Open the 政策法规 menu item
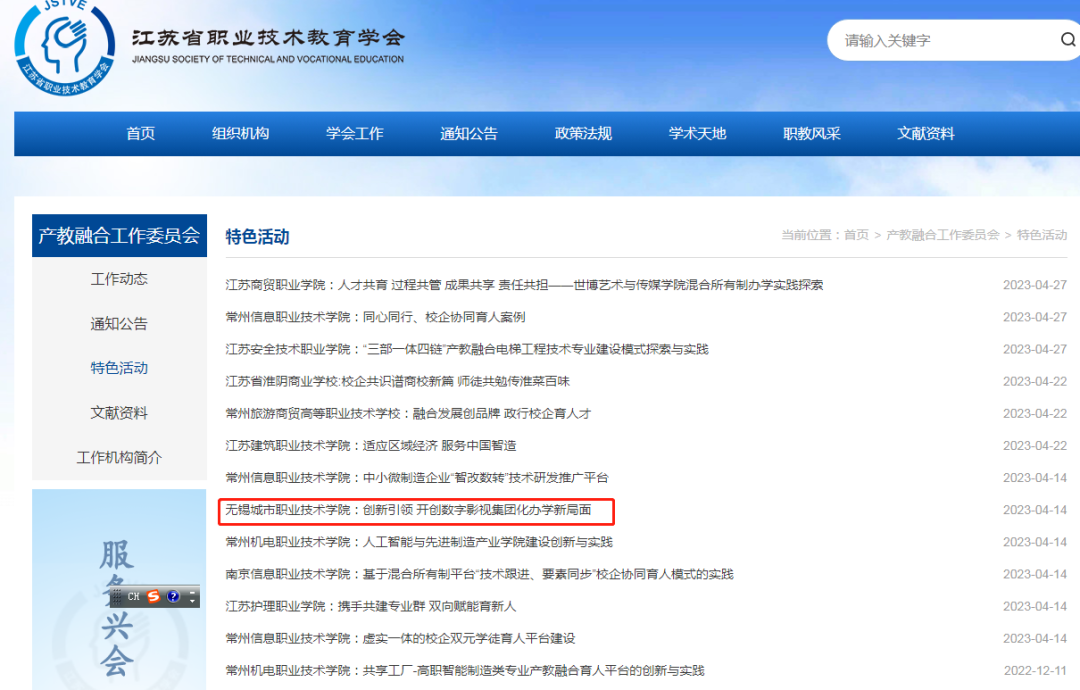1080x690 pixels. [x=583, y=134]
